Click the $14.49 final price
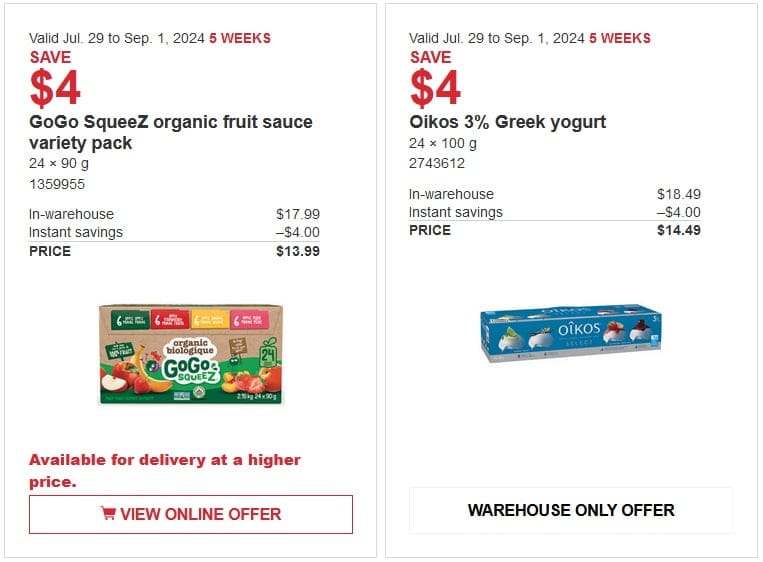The image size is (763, 562). point(679,231)
